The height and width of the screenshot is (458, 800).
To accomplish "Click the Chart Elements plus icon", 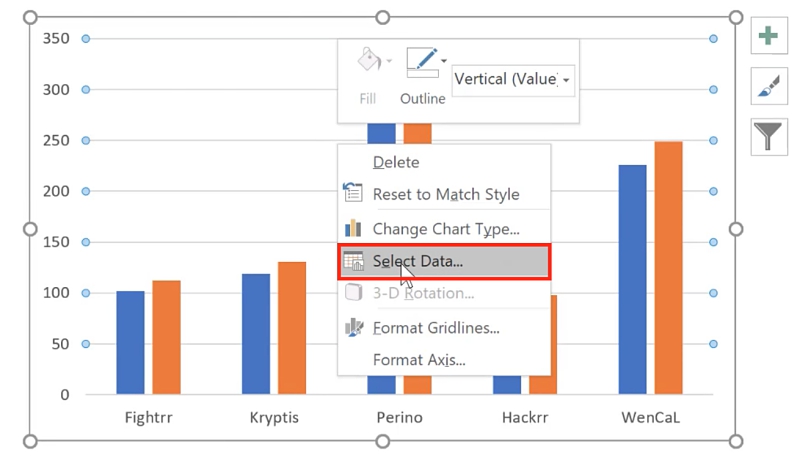I will (x=768, y=37).
